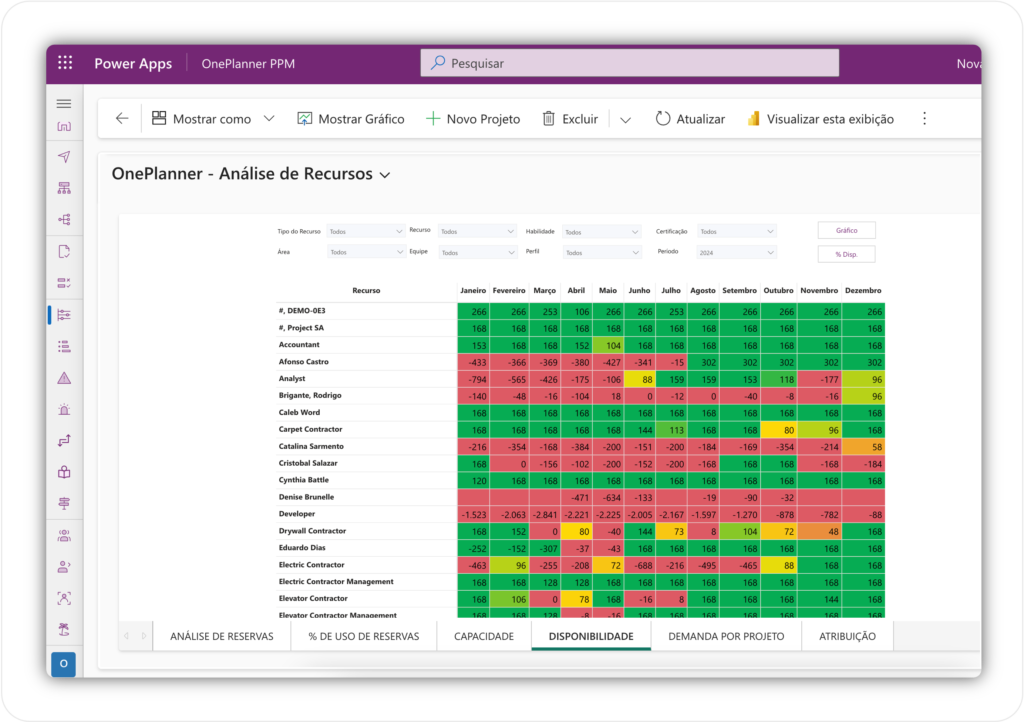Open the signpost sidebar icon
Image resolution: width=1024 pixels, height=722 pixels.
(64, 503)
